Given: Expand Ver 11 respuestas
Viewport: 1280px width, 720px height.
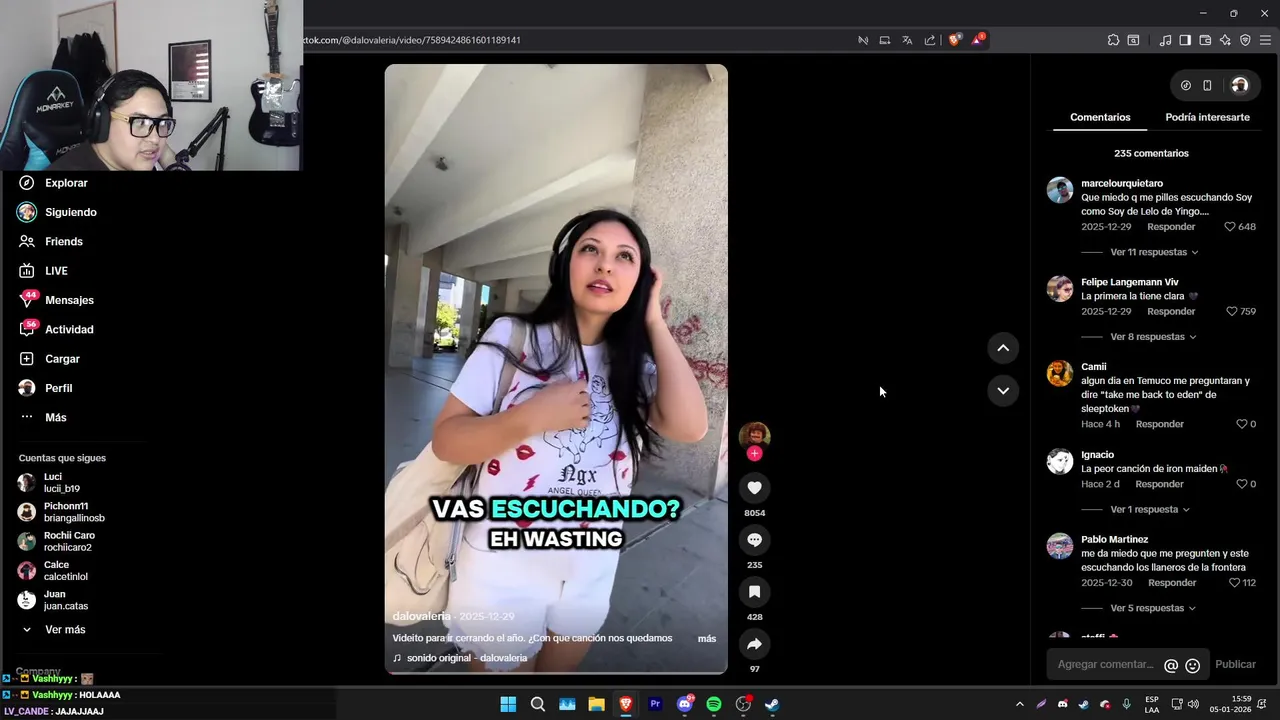Looking at the screenshot, I should pyautogui.click(x=1154, y=252).
